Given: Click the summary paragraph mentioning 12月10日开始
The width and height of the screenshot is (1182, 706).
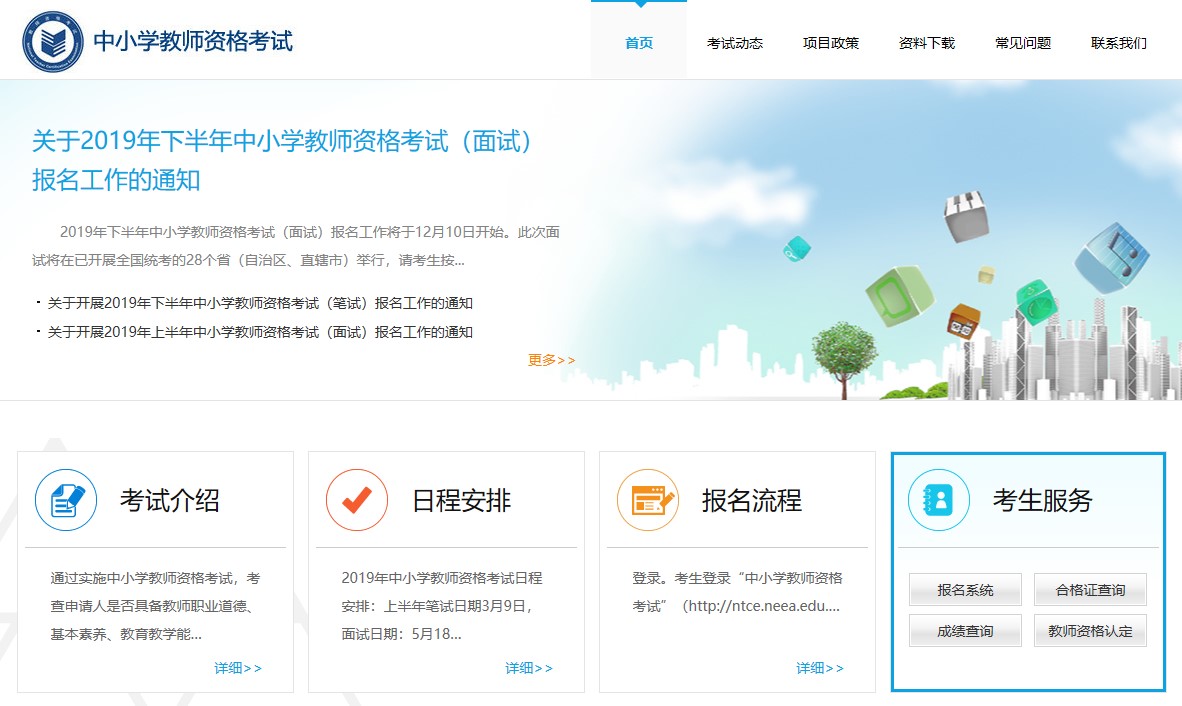Looking at the screenshot, I should 296,246.
